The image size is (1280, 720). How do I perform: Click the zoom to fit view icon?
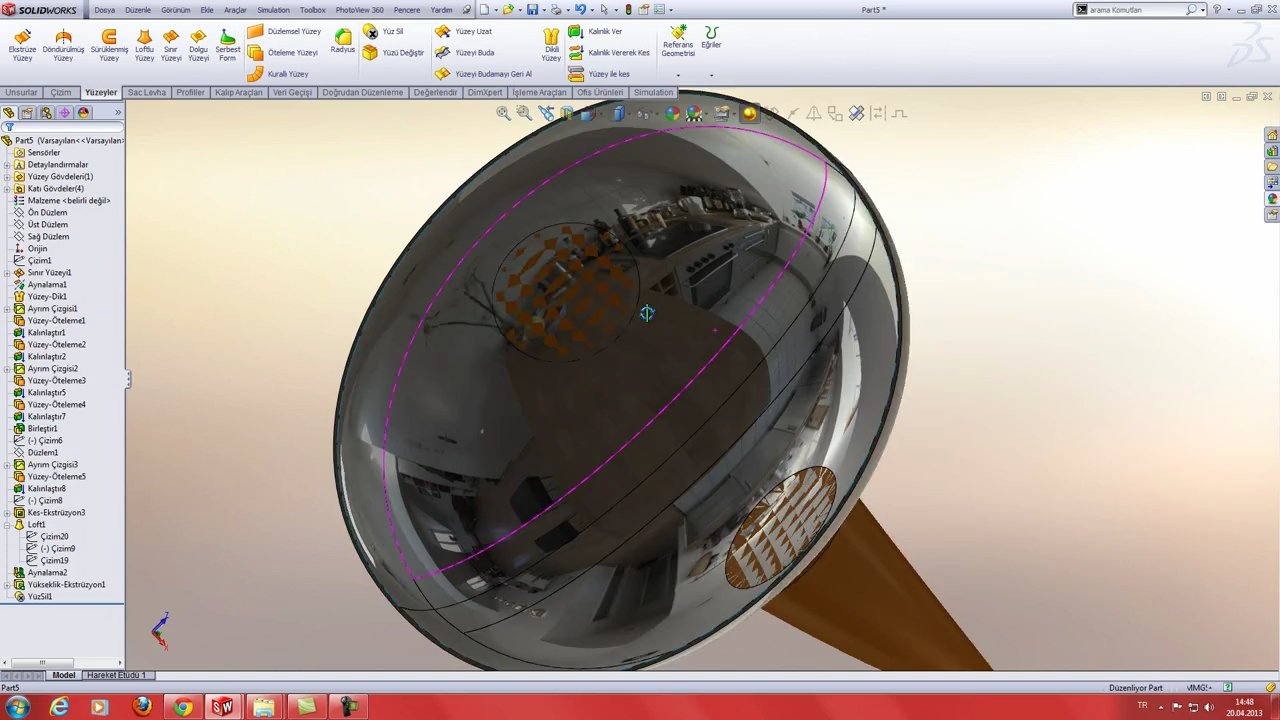pos(503,114)
